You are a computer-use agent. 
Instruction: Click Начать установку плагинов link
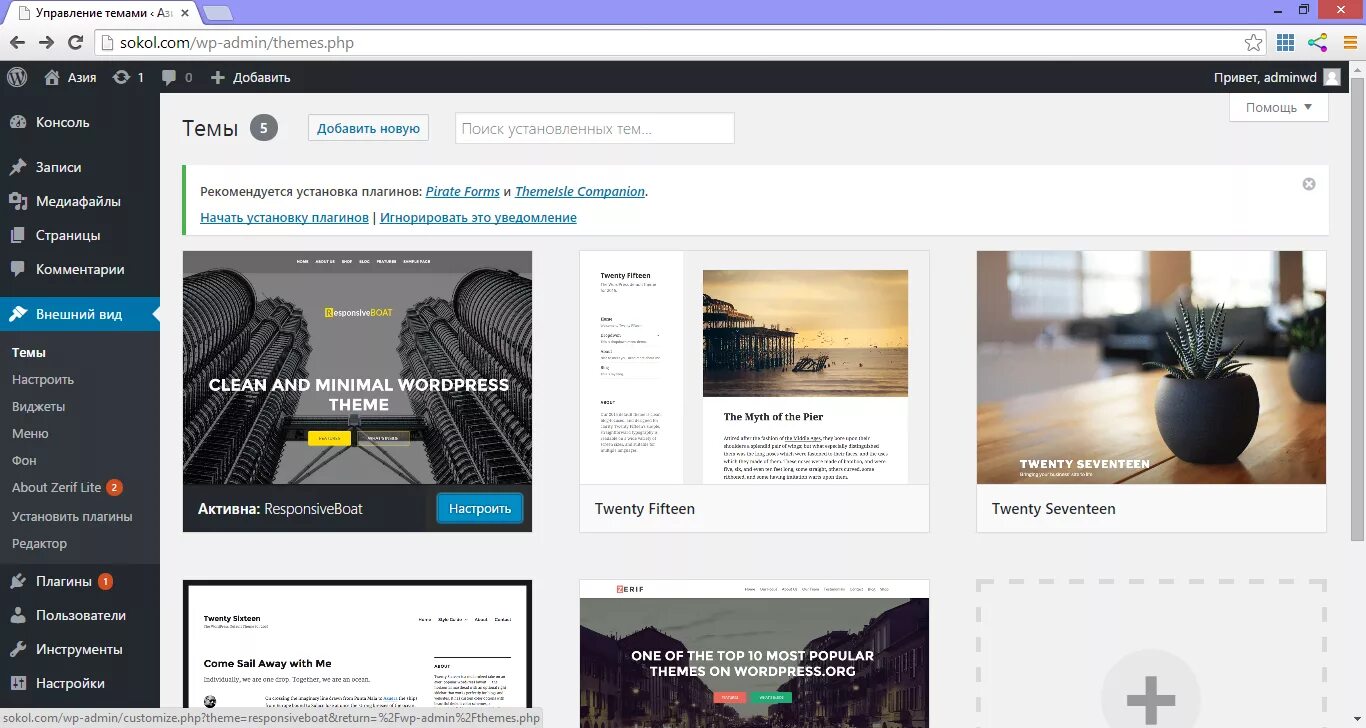point(284,217)
